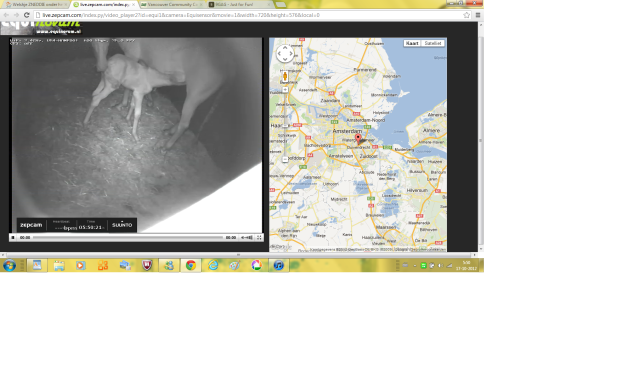Zoom in the map with plus button

pos(285,90)
